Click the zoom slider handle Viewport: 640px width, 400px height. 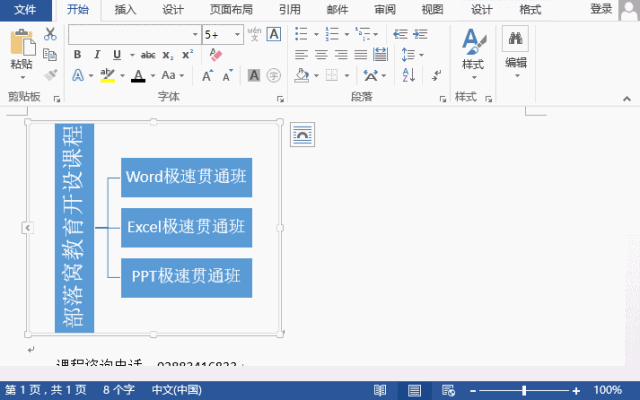pyautogui.click(x=524, y=391)
